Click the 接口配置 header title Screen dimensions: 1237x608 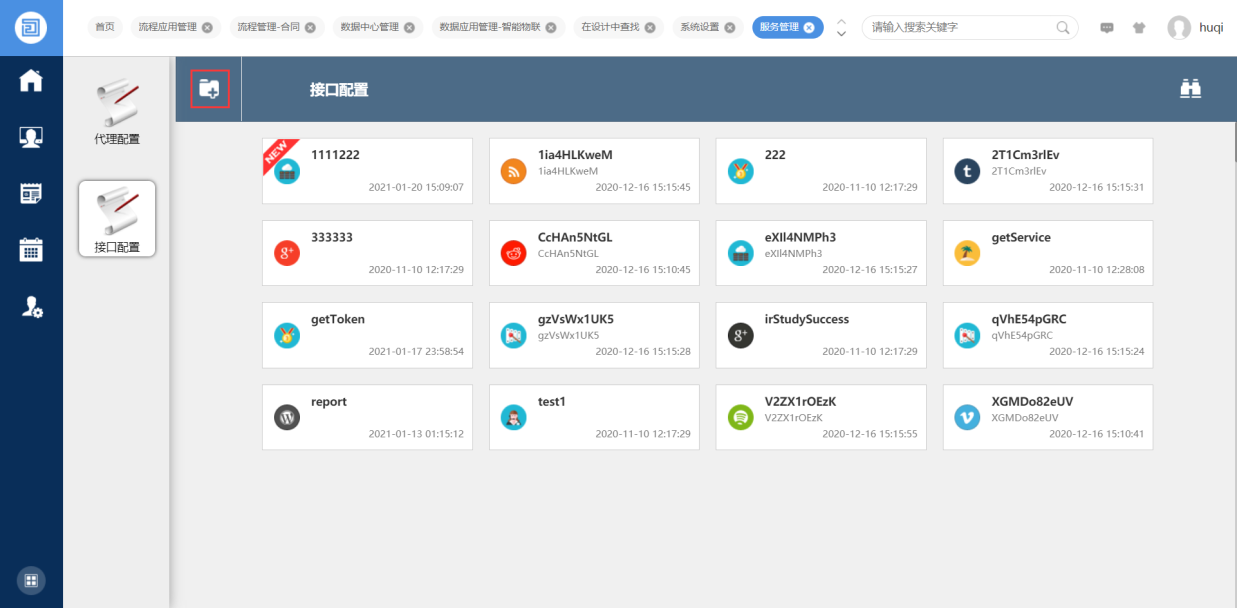(339, 90)
